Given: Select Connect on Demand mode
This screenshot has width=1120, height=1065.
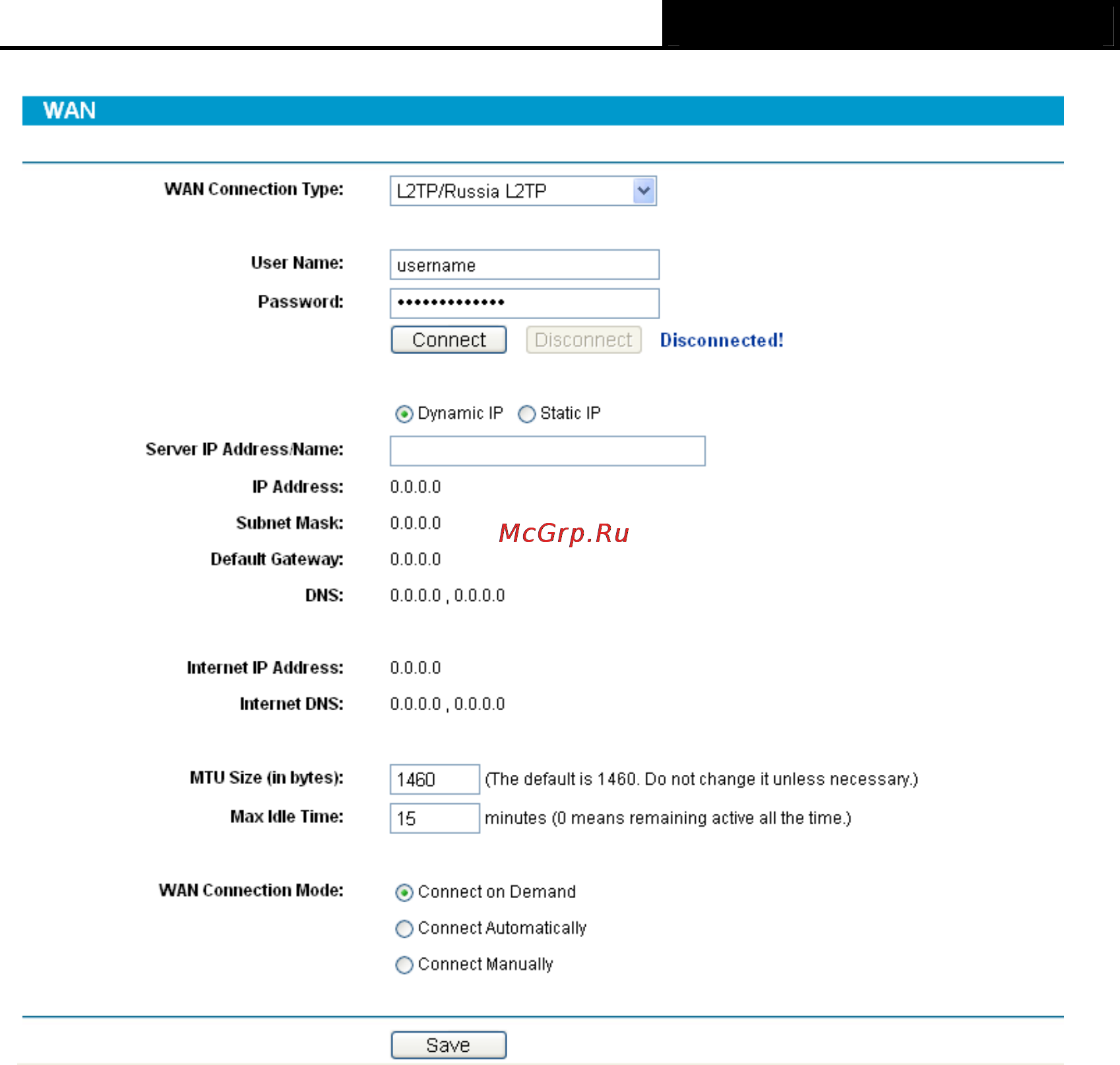Looking at the screenshot, I should pyautogui.click(x=404, y=893).
